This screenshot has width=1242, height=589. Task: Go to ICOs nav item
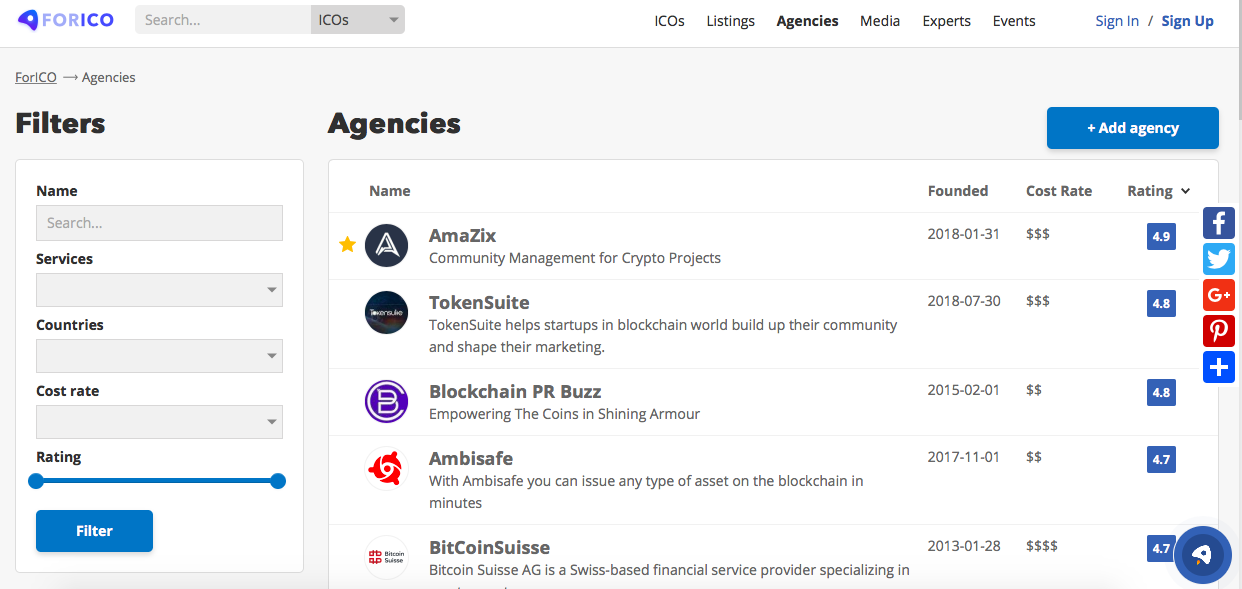click(x=669, y=21)
